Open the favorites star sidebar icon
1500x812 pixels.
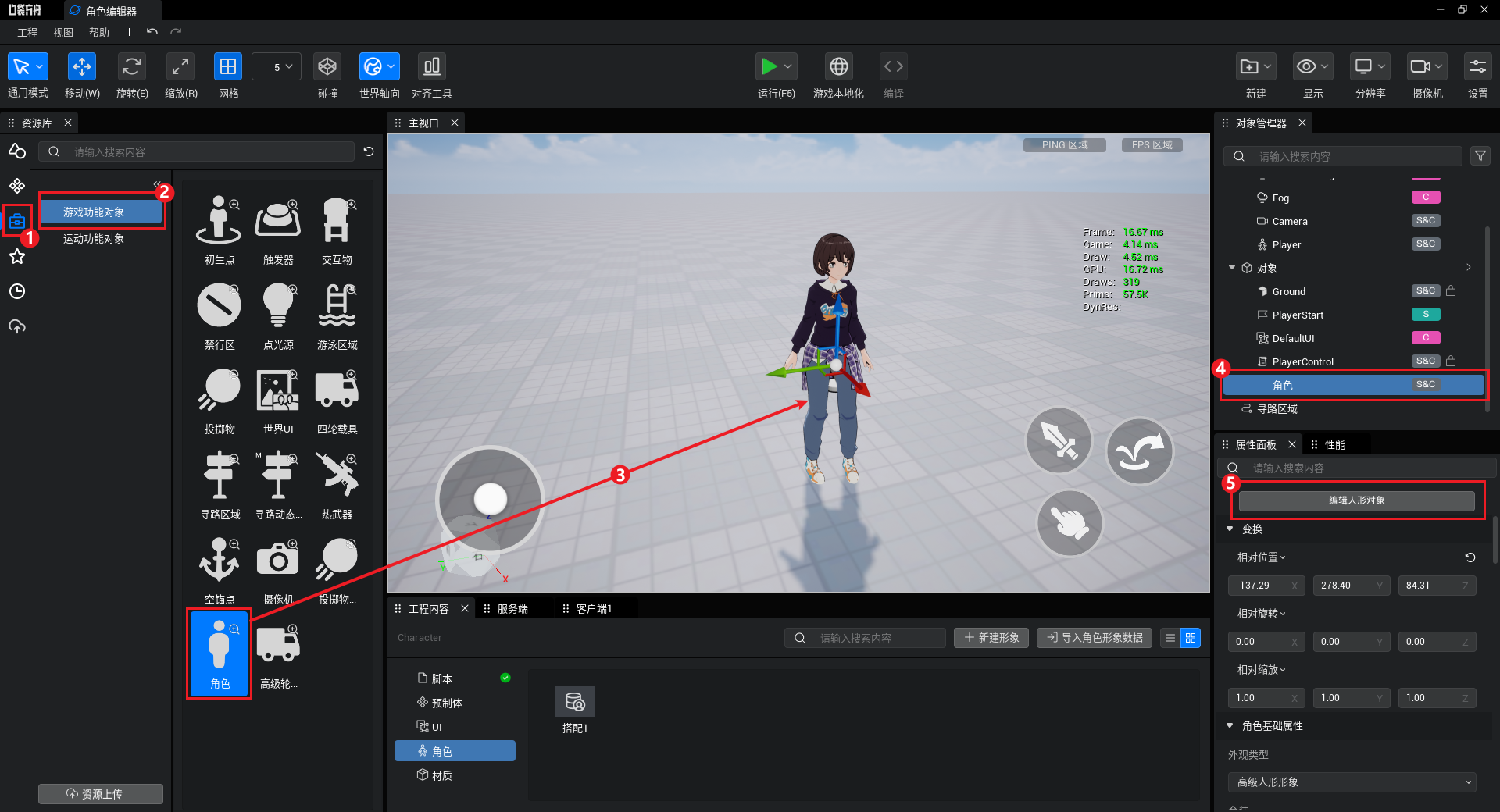(x=17, y=257)
